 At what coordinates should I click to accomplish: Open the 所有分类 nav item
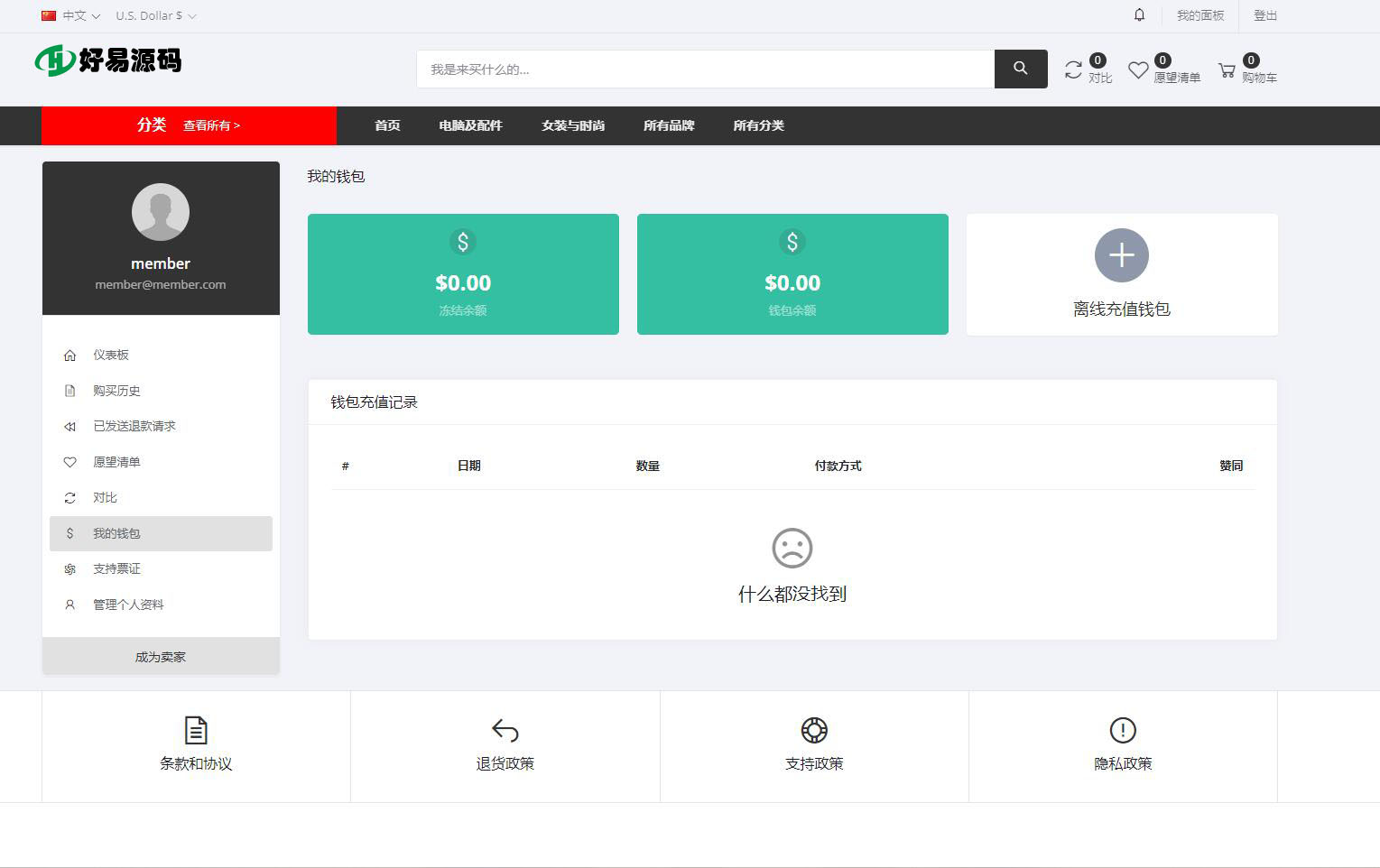pos(758,125)
